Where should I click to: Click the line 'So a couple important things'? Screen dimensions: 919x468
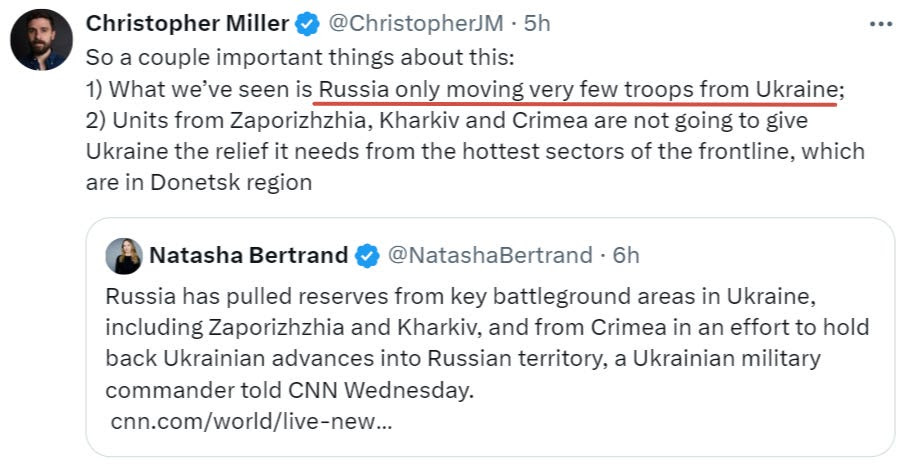300,58
